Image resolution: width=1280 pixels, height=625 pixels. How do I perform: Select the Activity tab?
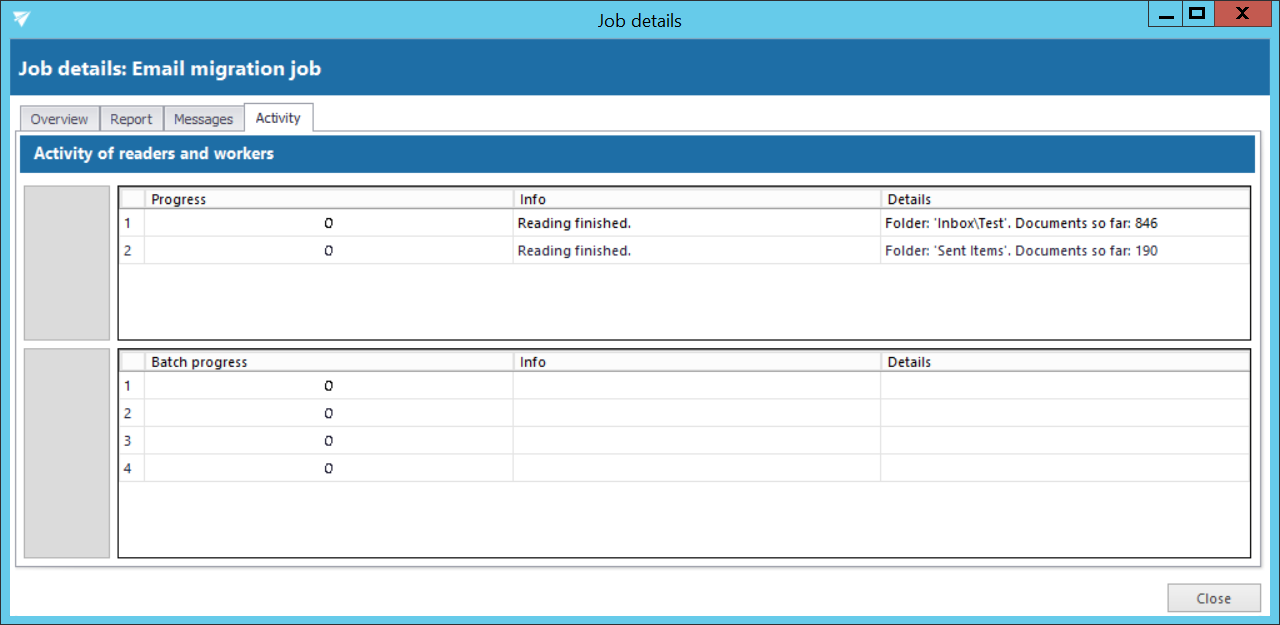click(278, 118)
